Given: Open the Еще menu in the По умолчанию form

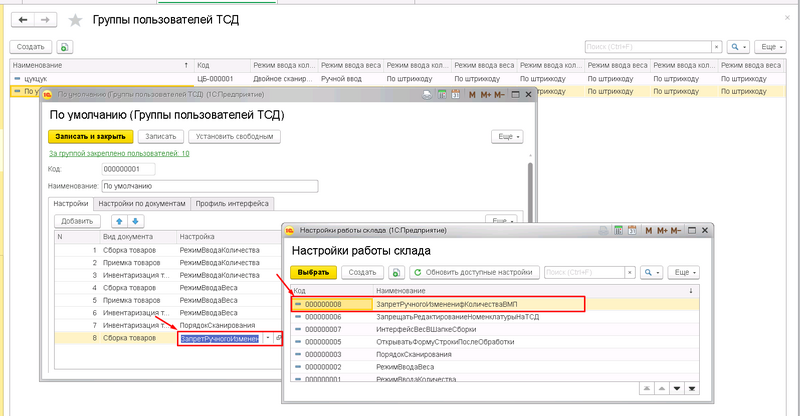Looking at the screenshot, I should click(x=508, y=137).
